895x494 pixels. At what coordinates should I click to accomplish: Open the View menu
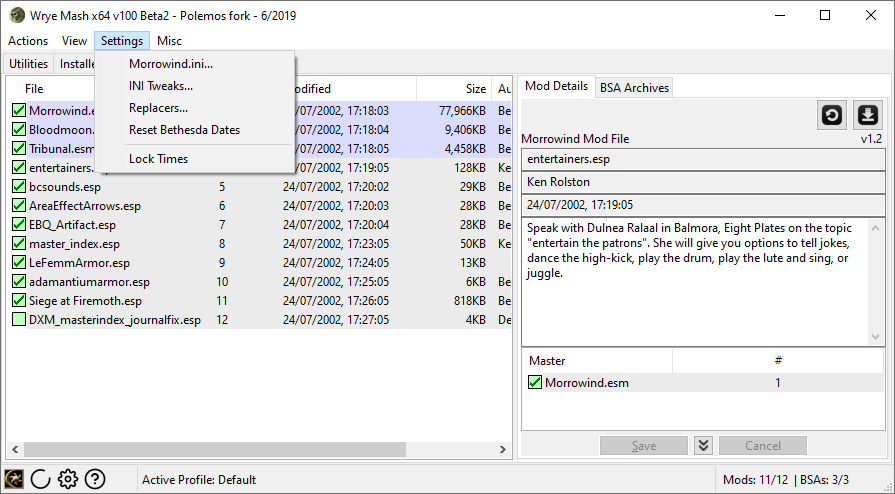click(74, 41)
